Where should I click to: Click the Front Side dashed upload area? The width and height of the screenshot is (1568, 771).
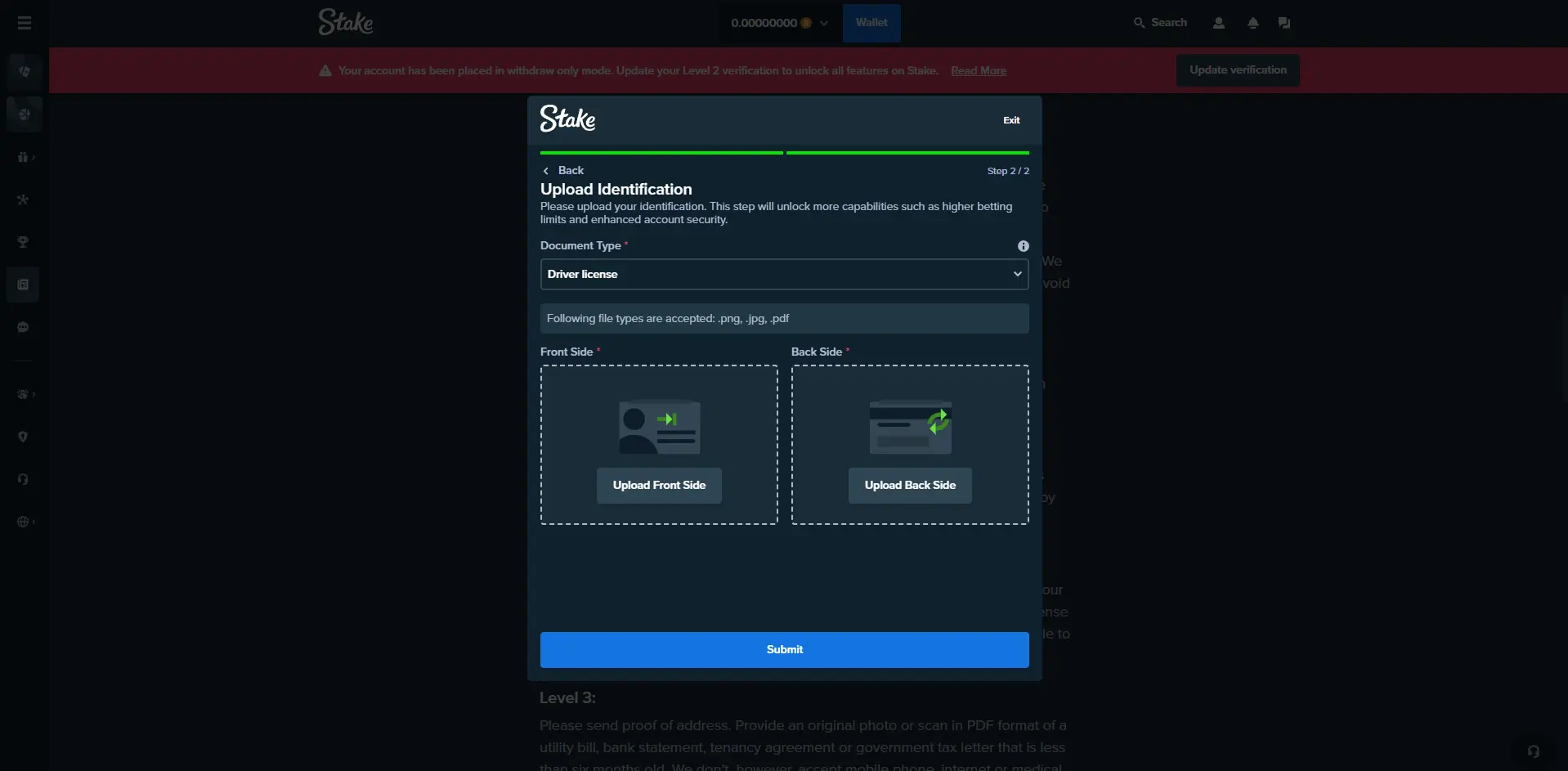(x=659, y=445)
